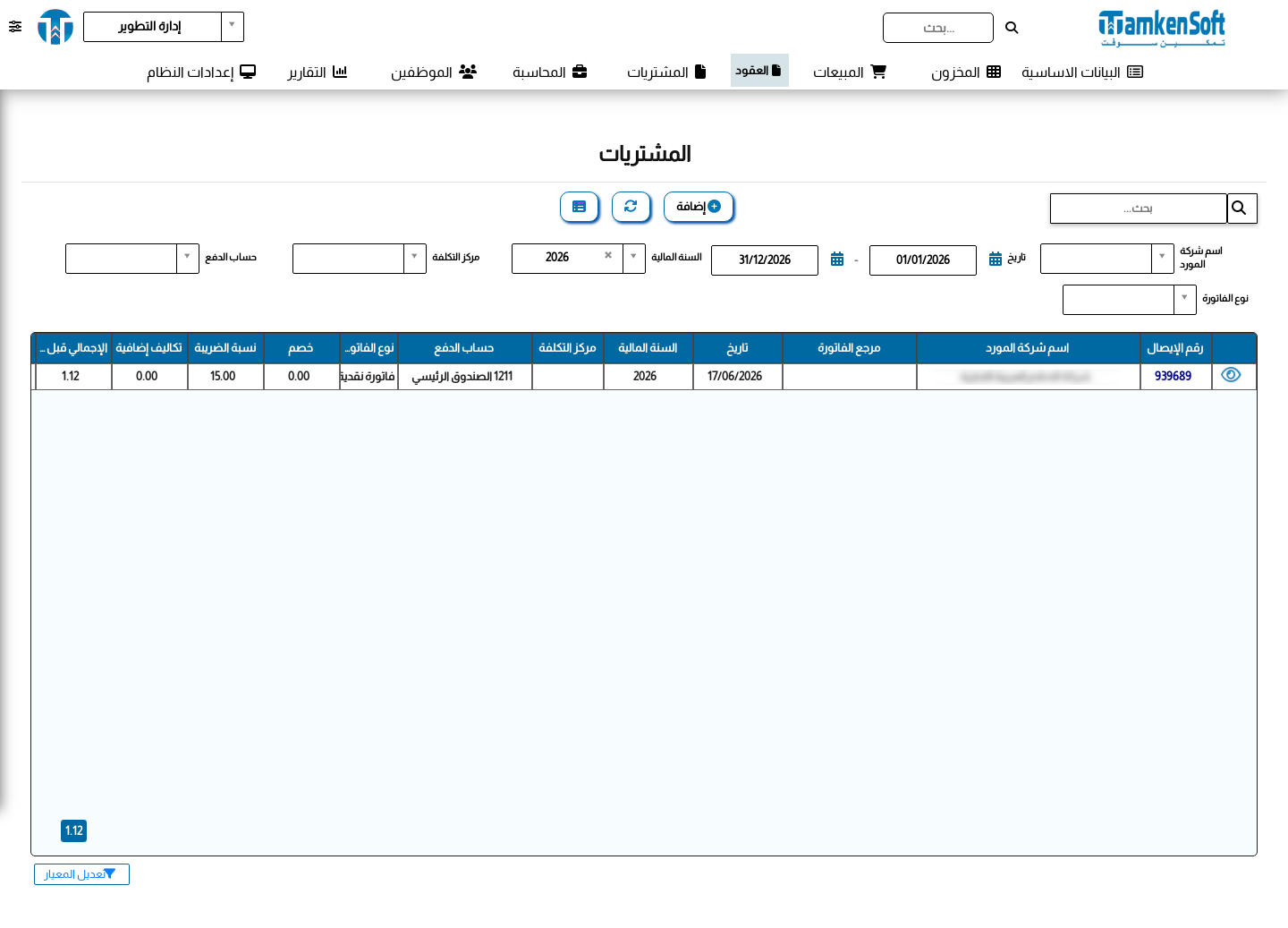Click the settings sliders icon at top left
The width and height of the screenshot is (1288, 928).
[15, 27]
